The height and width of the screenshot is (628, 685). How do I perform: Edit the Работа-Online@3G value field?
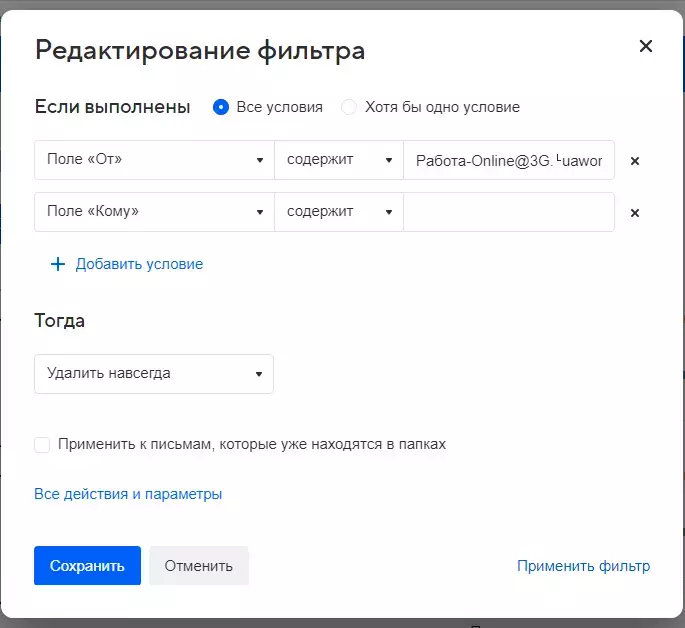coord(509,160)
